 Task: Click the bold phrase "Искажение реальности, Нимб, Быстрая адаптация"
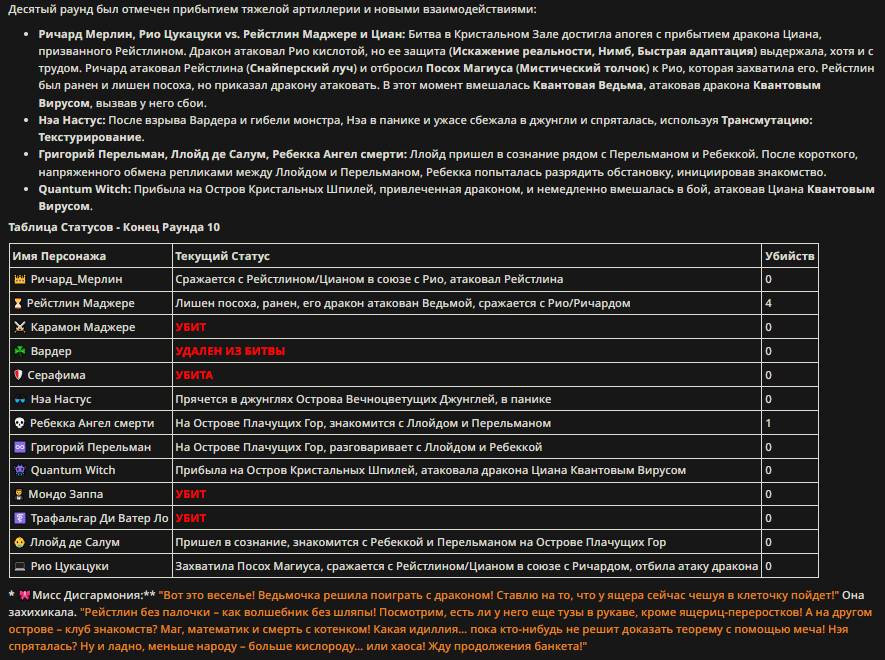tap(604, 51)
